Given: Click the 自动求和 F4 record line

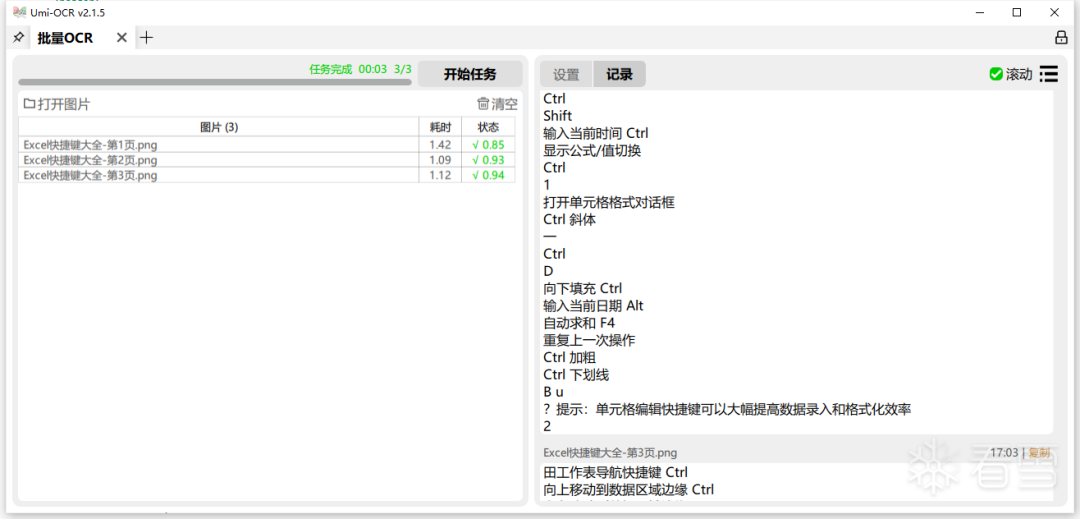Looking at the screenshot, I should 579,323.
